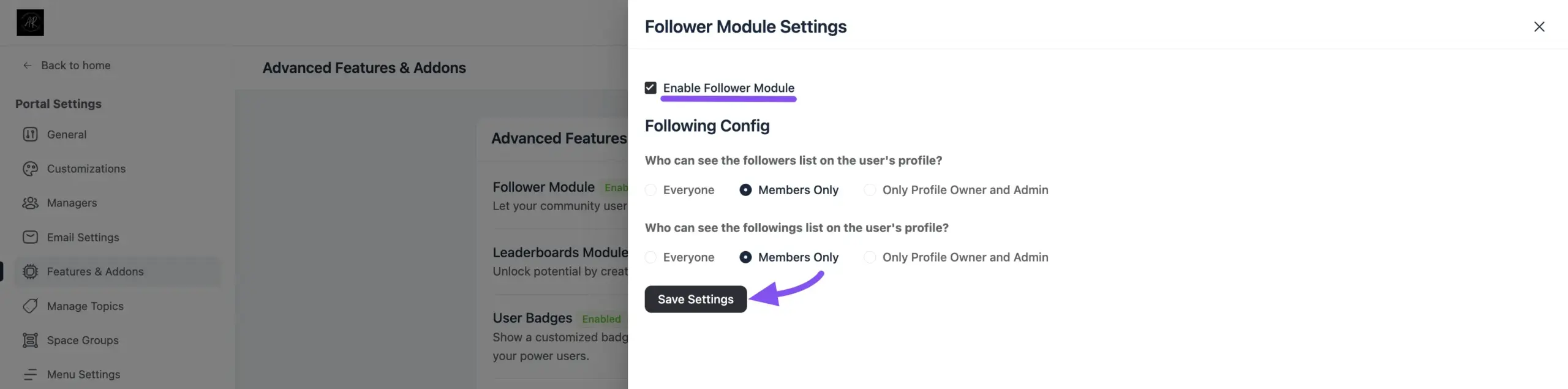Click the Email Settings envelope icon
Viewport: 1568px width, 389px height.
pos(30,237)
